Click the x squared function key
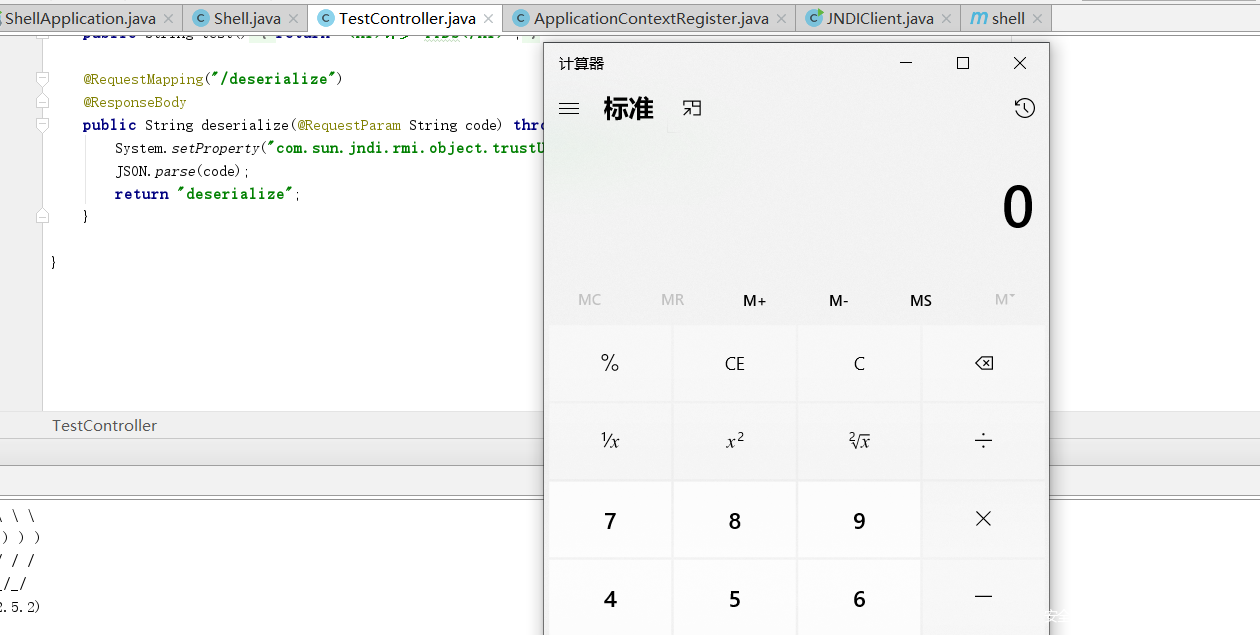The height and width of the screenshot is (635, 1260). 735,441
